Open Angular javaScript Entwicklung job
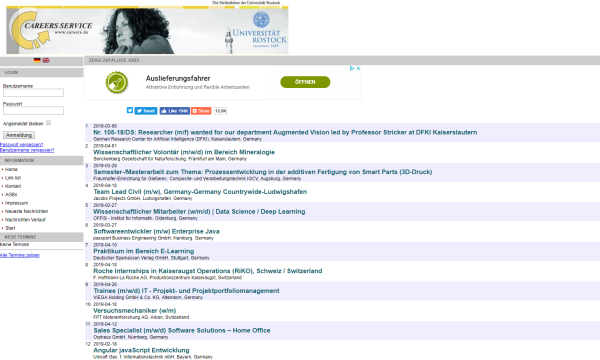The width and height of the screenshot is (600, 360). coord(141,350)
